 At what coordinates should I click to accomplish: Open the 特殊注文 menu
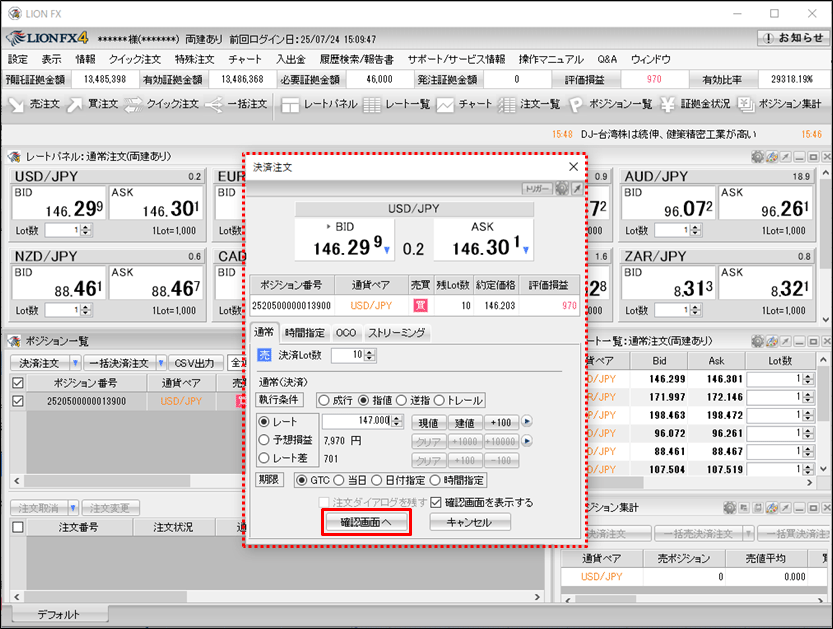[x=194, y=59]
